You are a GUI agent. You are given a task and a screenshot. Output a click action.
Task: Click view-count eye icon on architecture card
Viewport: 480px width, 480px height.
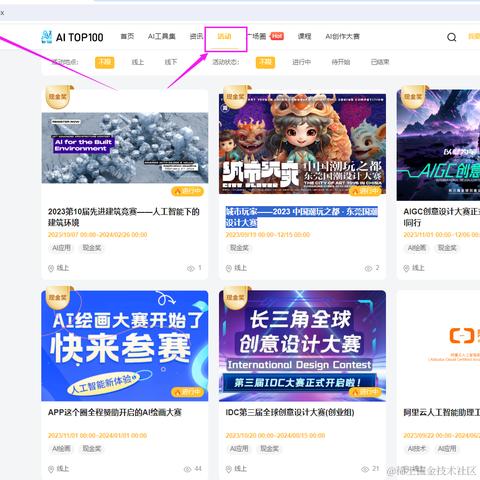click(x=191, y=268)
